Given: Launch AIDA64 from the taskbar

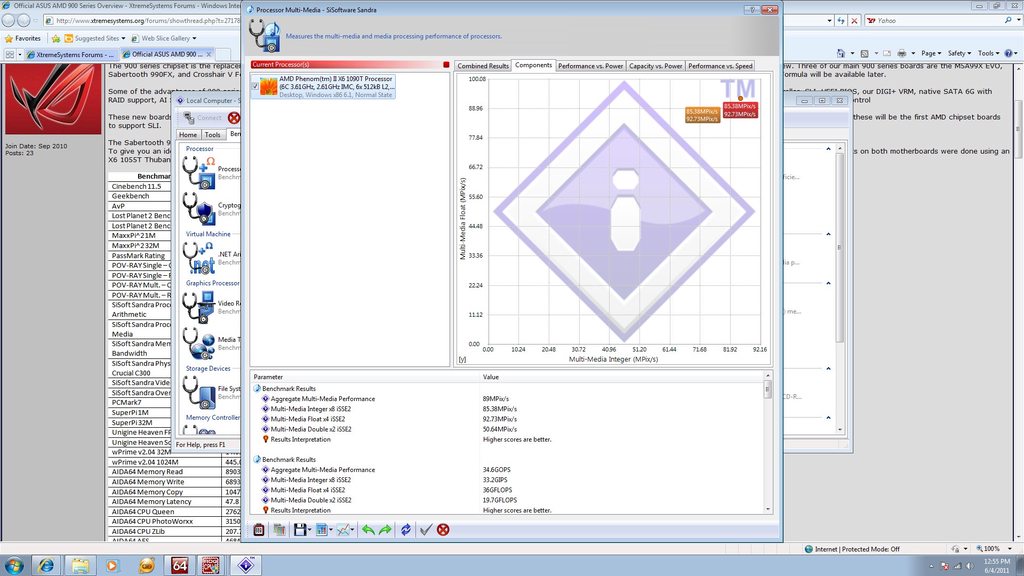Looking at the screenshot, I should coord(180,565).
